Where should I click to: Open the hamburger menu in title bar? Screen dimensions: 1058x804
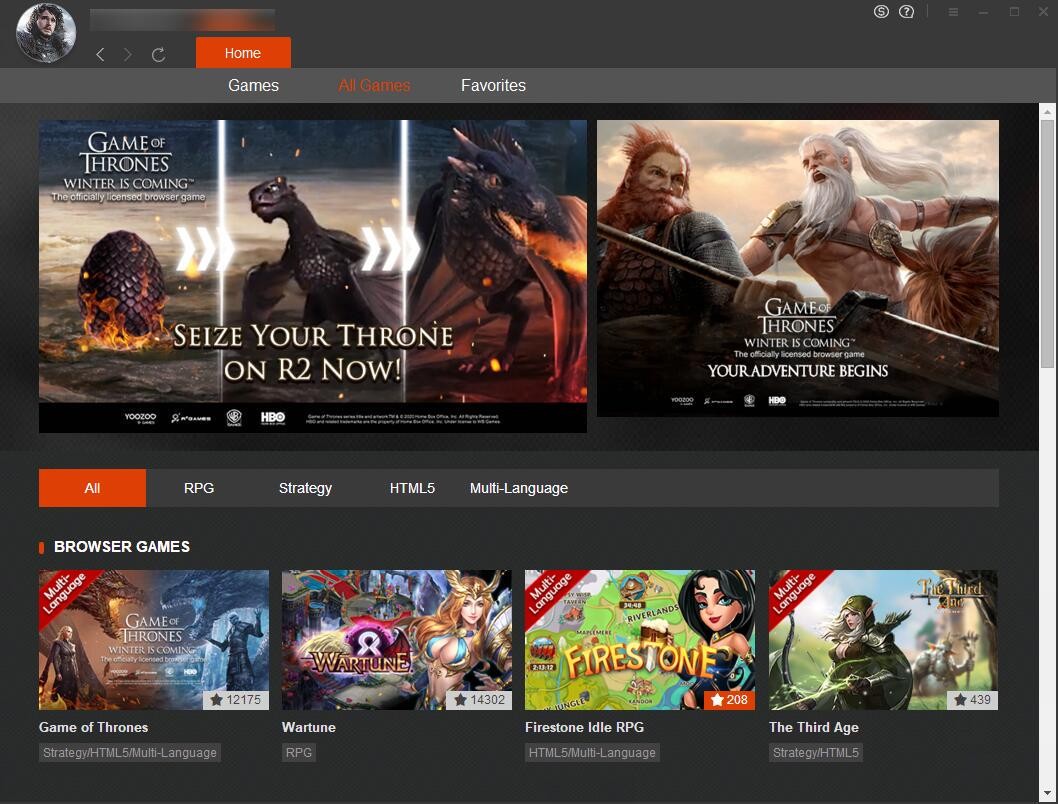pos(953,12)
